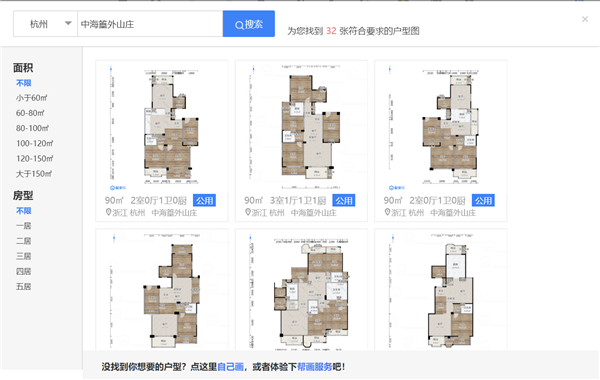Click 3室1厅1卫1厨 description text
Screen dimensions: 600x380
pyautogui.click(x=298, y=201)
